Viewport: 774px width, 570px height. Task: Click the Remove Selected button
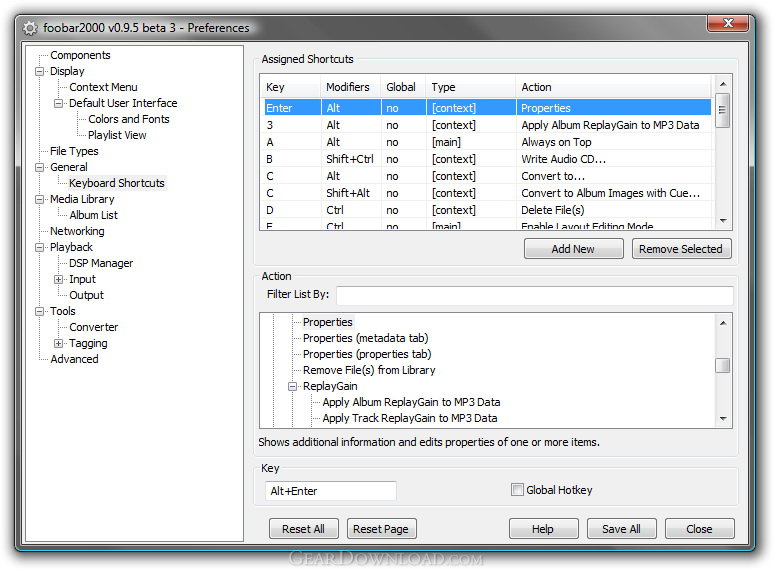pos(681,249)
